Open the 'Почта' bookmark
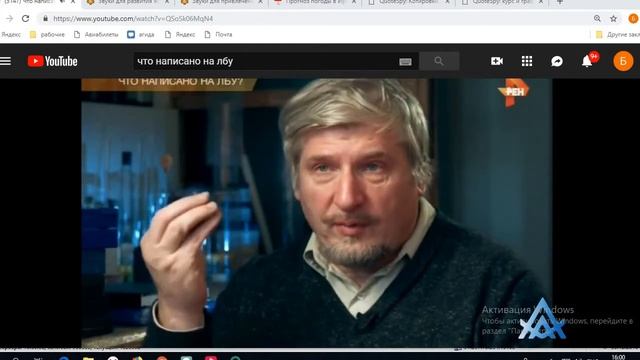This screenshot has width=640, height=360. pos(218,35)
